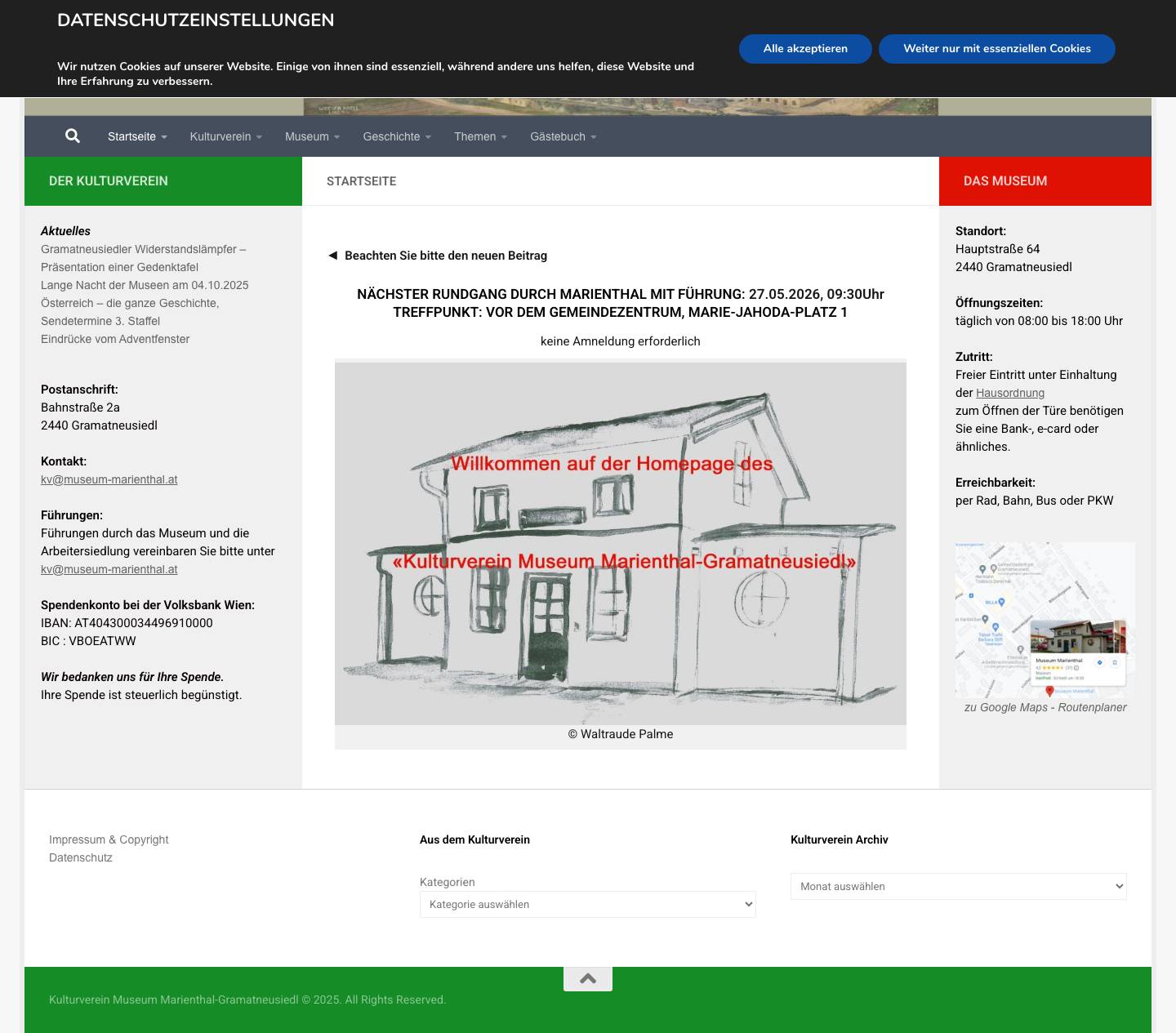Click the 'Alle akzeptieren' cookie button
1176x1033 pixels.
[x=805, y=49]
